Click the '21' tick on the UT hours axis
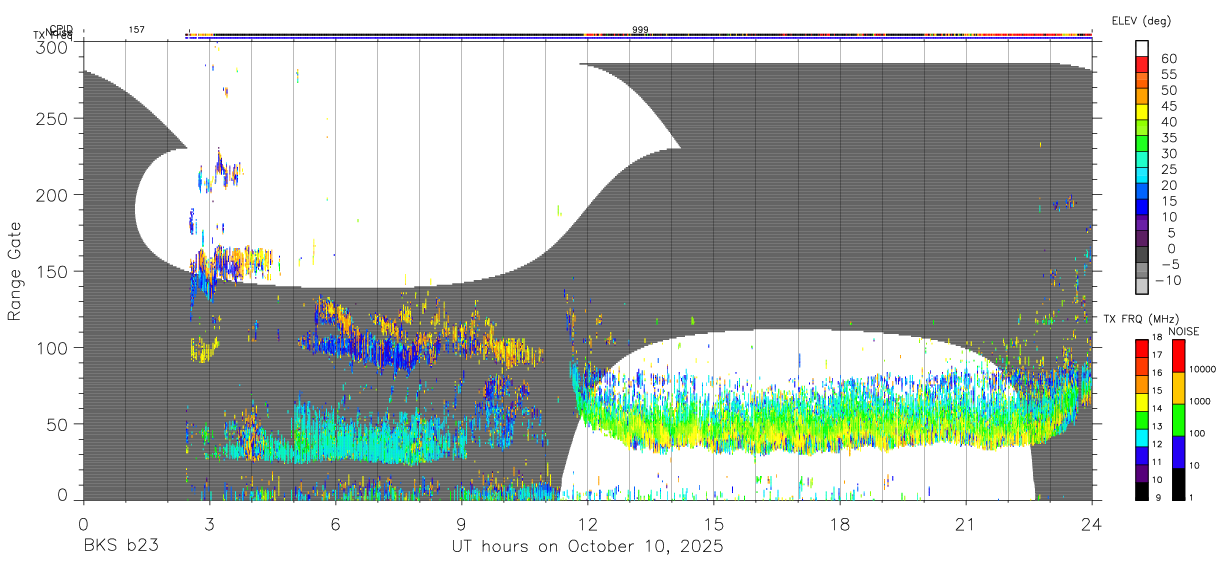The height and width of the screenshot is (567, 1228). (966, 523)
